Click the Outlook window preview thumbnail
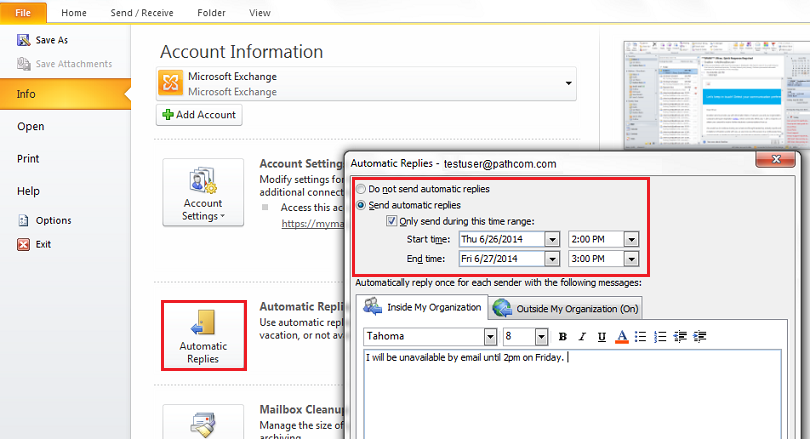This screenshot has width=810, height=439. tap(716, 95)
